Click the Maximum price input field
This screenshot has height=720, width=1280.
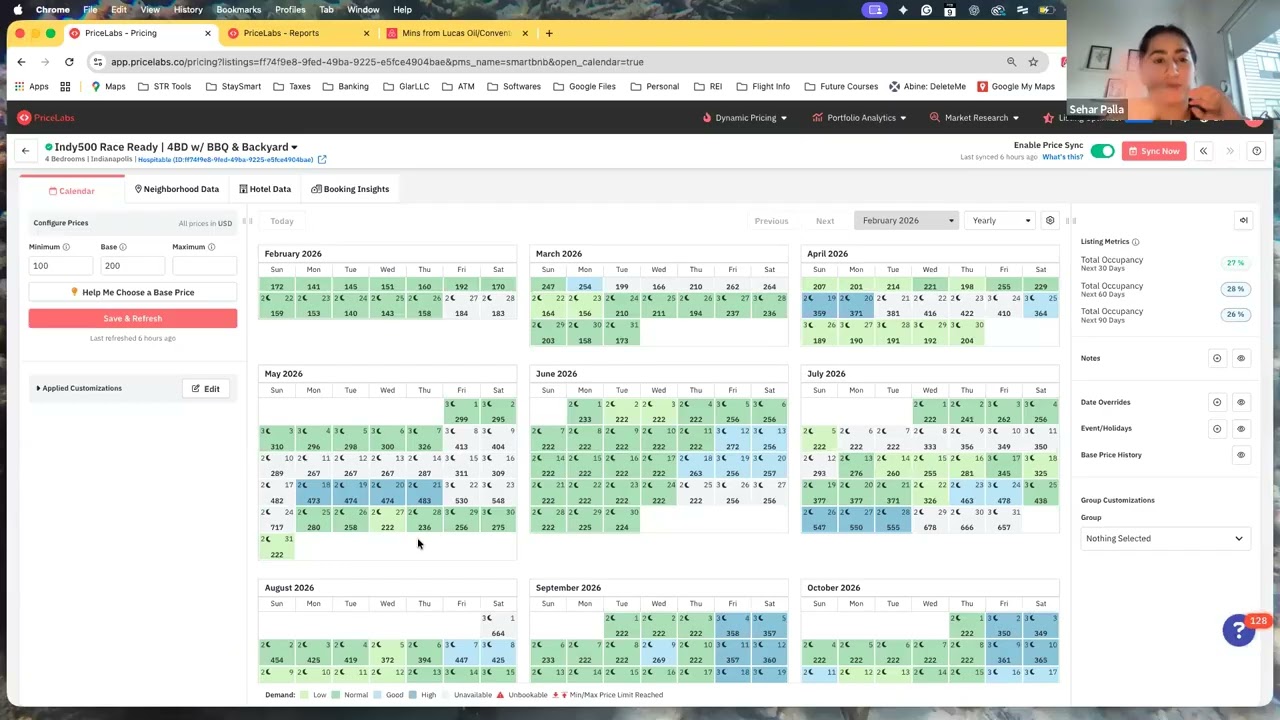tap(204, 266)
